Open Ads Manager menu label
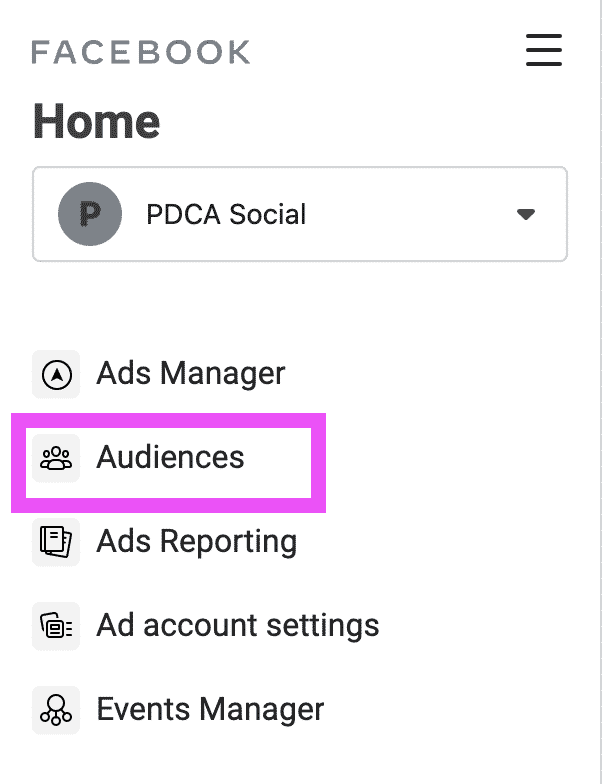The height and width of the screenshot is (784, 602). coord(190,374)
